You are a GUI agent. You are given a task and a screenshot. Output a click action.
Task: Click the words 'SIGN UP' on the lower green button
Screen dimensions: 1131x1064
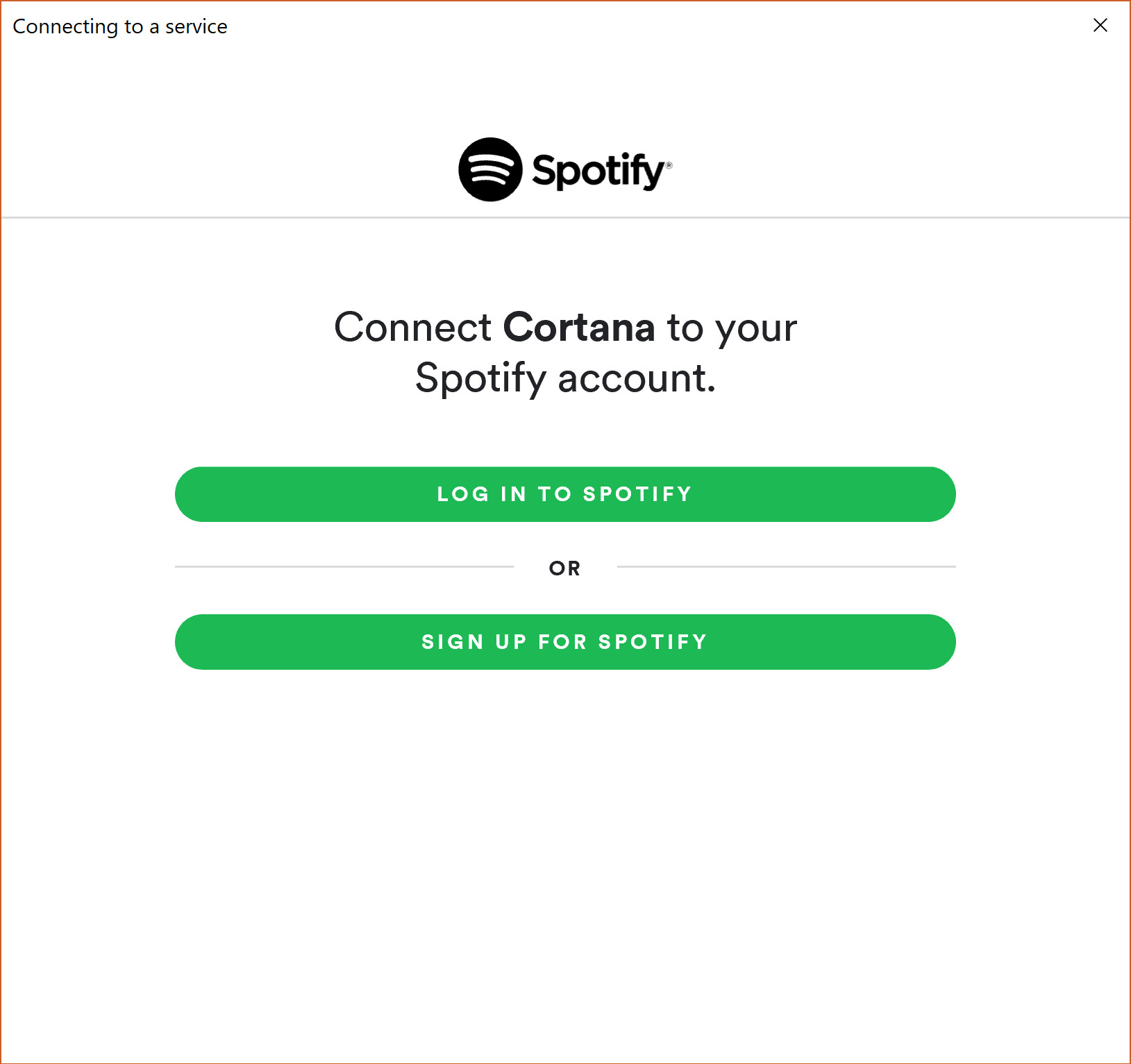[474, 642]
